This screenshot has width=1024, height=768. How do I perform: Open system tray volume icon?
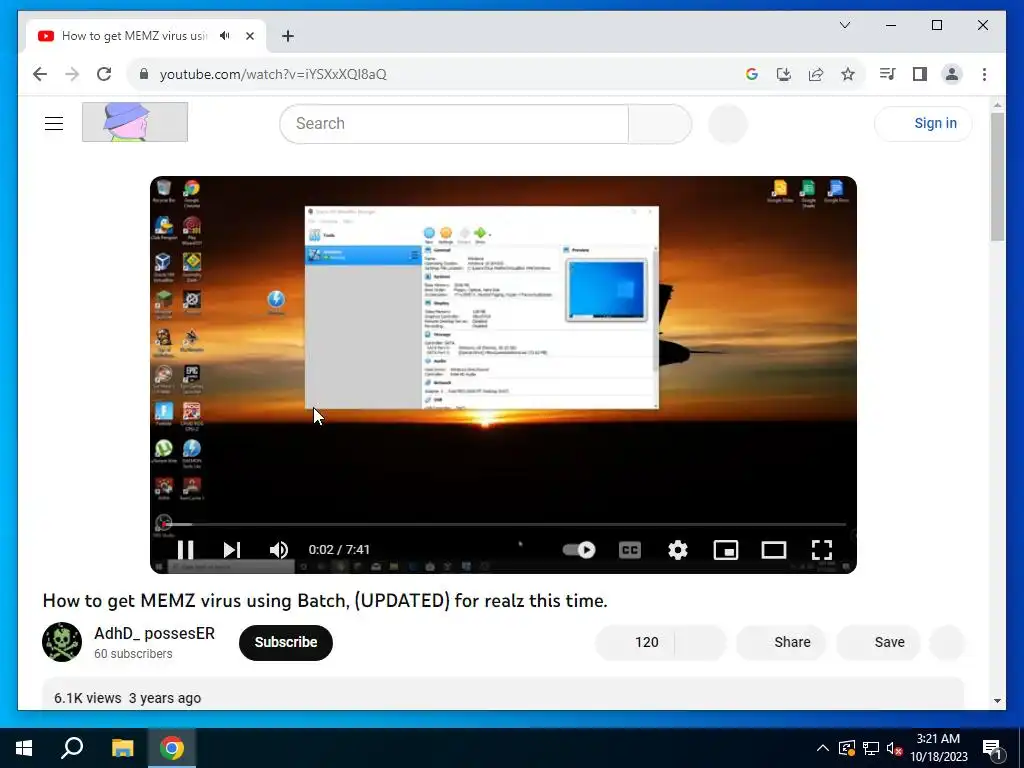[895, 748]
